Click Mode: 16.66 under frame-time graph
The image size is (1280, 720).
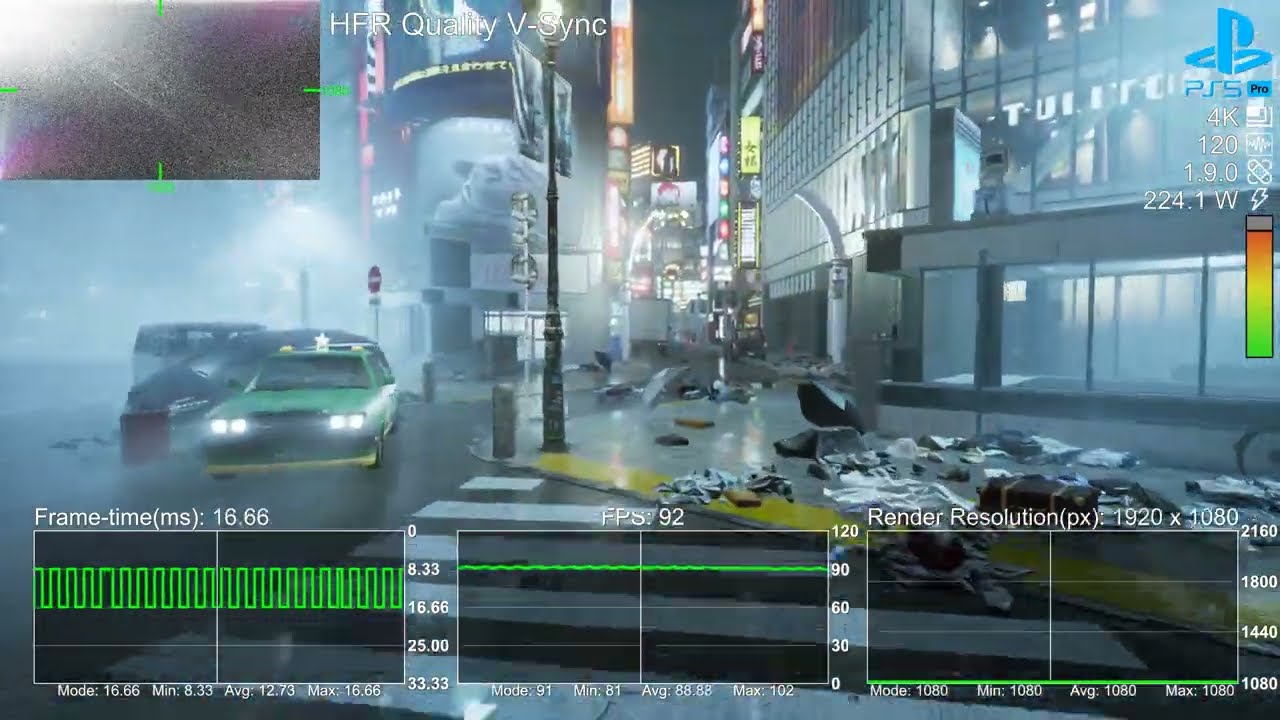pos(98,691)
